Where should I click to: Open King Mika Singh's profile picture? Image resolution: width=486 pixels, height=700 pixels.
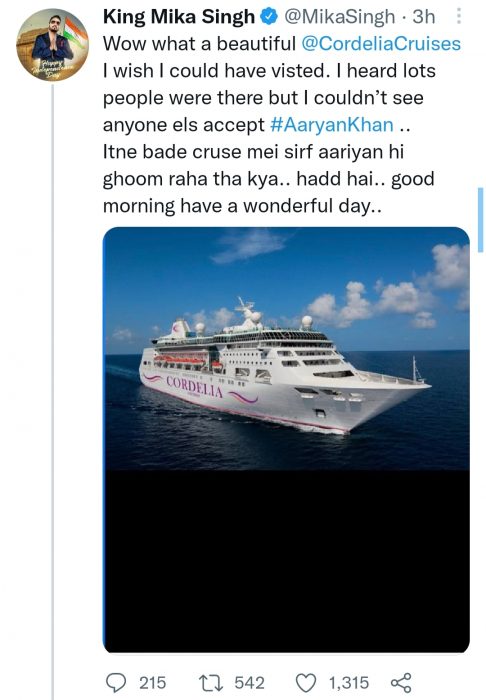click(53, 45)
